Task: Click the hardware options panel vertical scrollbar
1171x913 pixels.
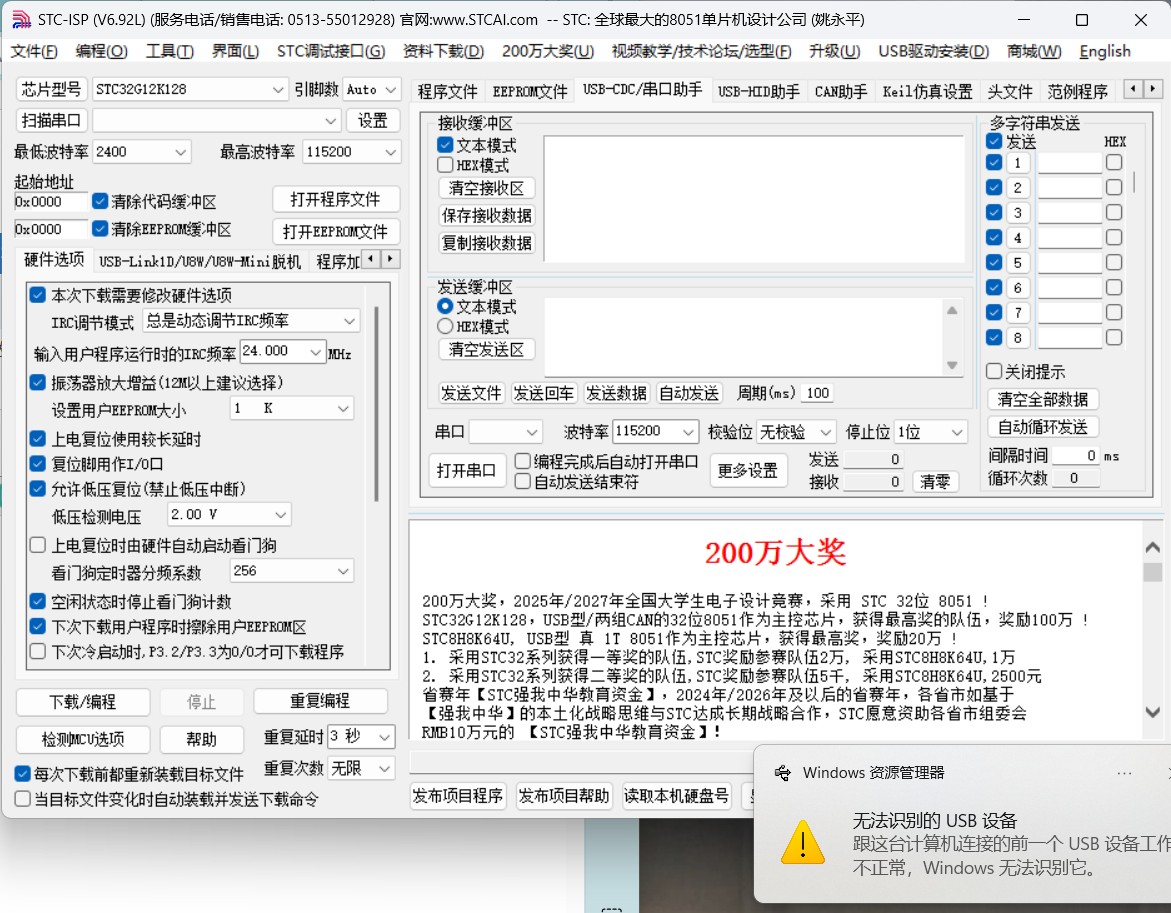Action: point(376,403)
